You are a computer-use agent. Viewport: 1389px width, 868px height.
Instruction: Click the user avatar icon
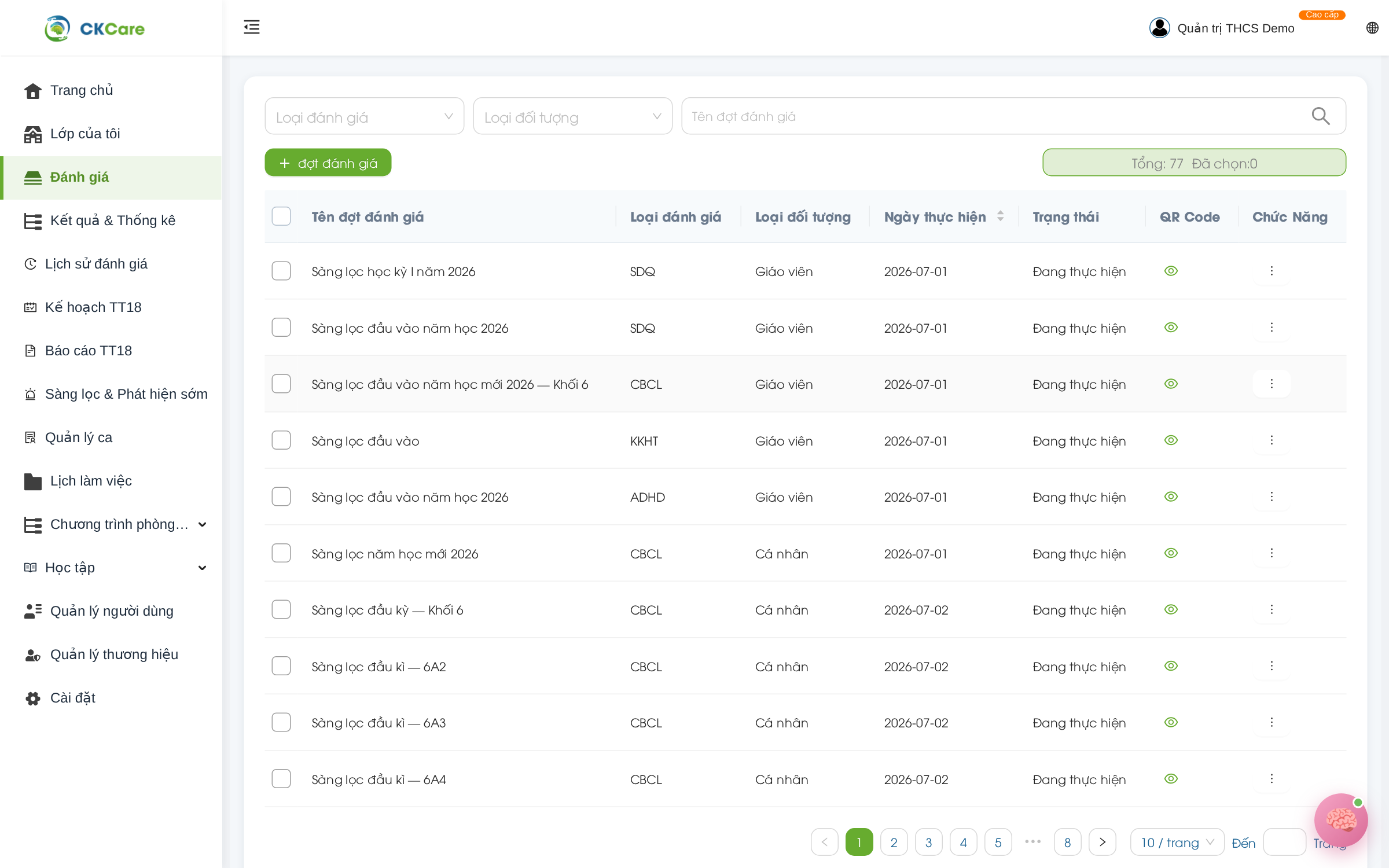(1159, 28)
